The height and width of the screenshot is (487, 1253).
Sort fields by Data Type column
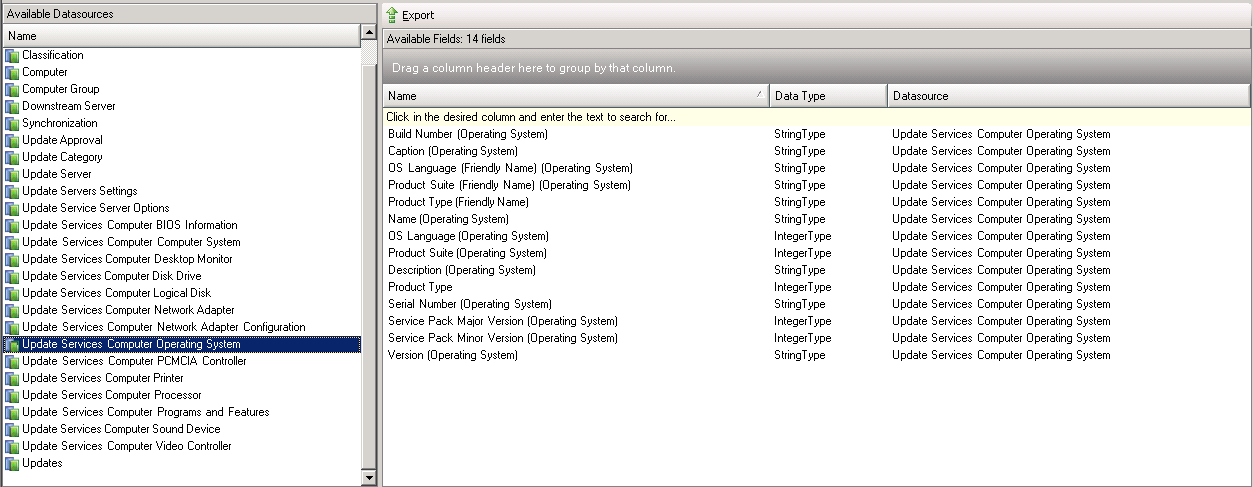pyautogui.click(x=828, y=96)
